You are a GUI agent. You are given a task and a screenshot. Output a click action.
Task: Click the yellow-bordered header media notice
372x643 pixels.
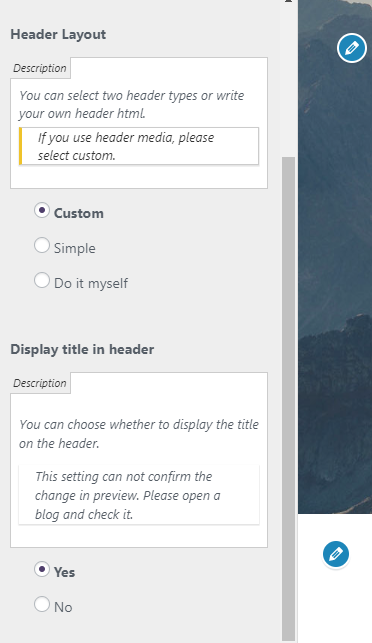pyautogui.click(x=139, y=146)
